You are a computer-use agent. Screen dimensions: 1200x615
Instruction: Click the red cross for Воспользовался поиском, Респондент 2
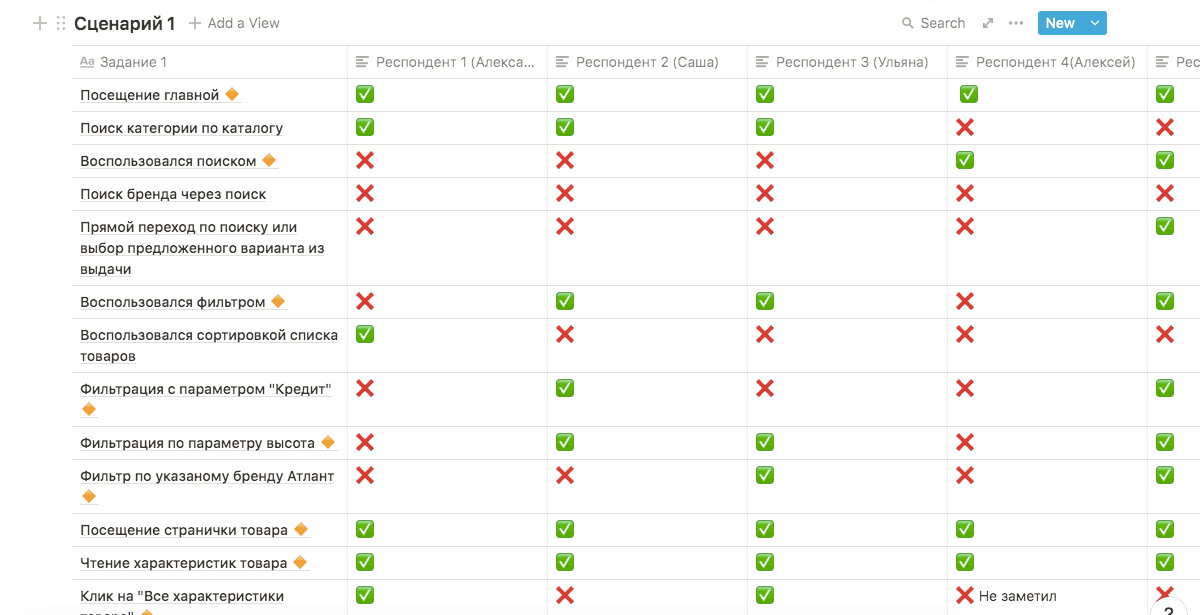565,160
